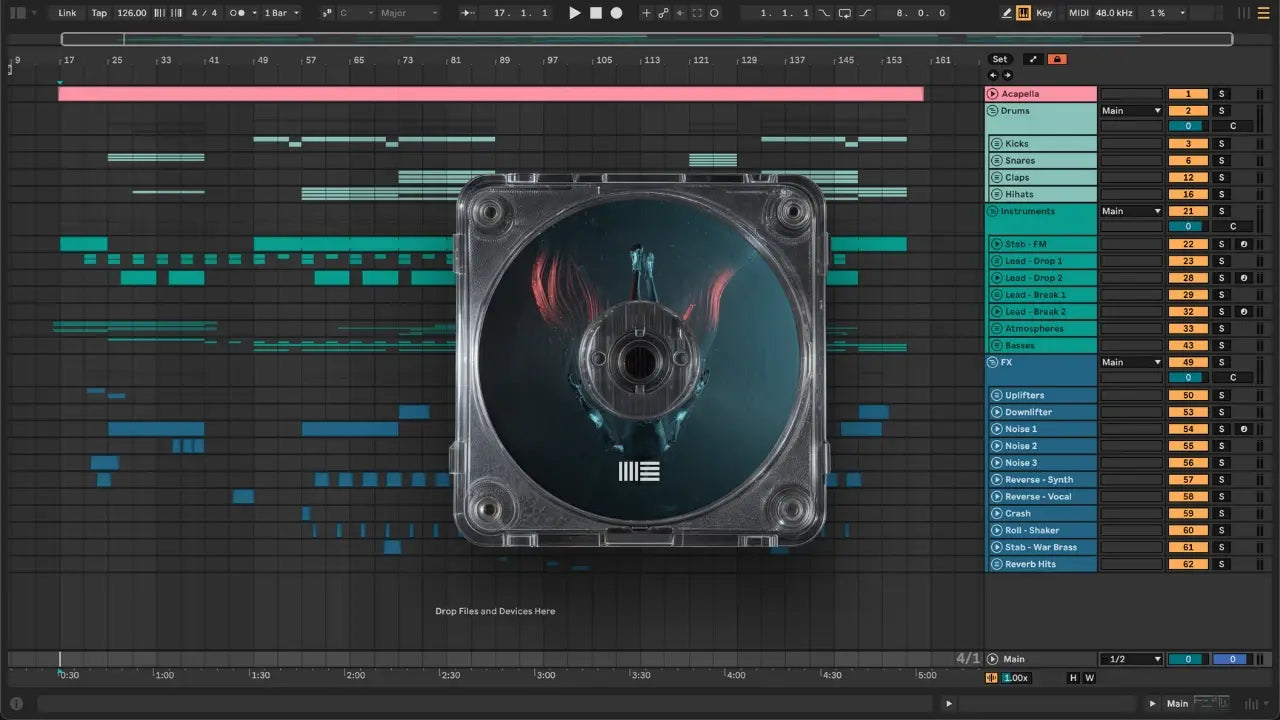This screenshot has height=720, width=1280.
Task: Enable Draw Mode pencil icon
Action: pos(1007,13)
